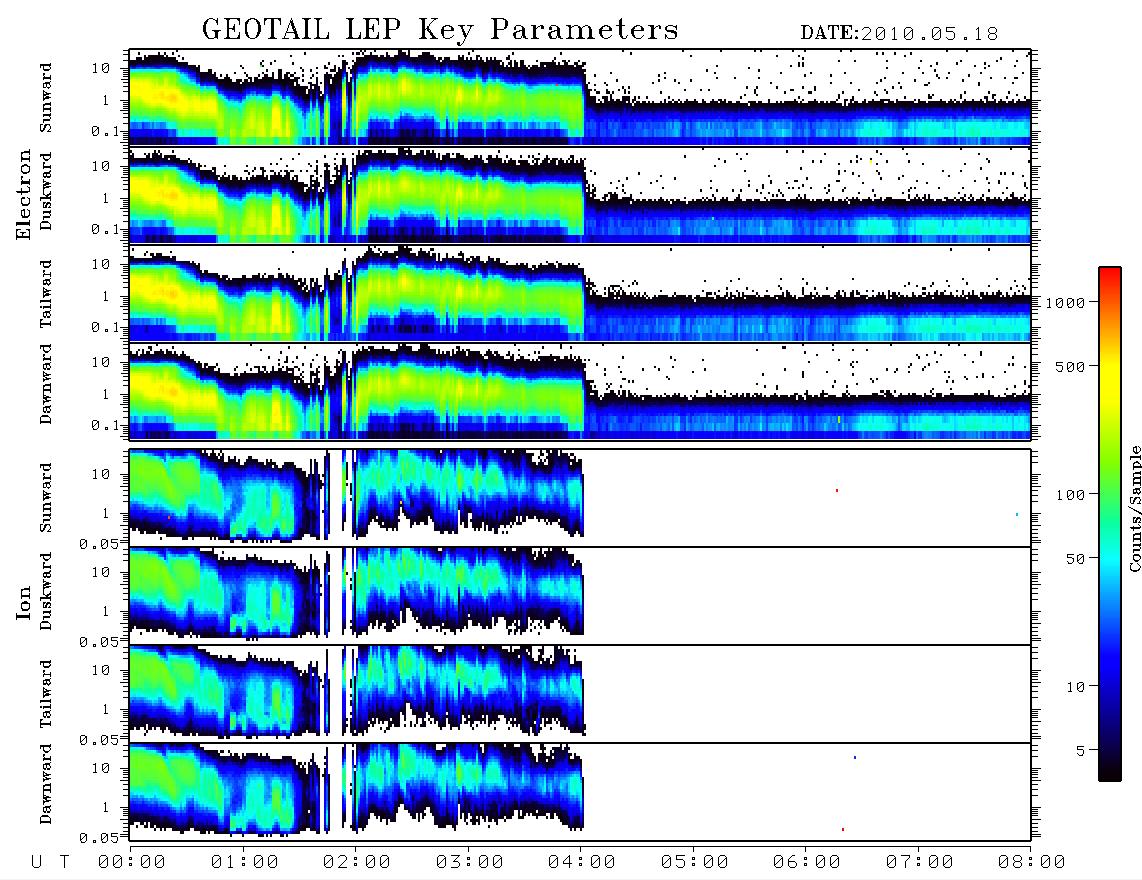Viewport: 1142px width, 880px height.
Task: Click the 01:00 time axis label
Action: click(245, 862)
